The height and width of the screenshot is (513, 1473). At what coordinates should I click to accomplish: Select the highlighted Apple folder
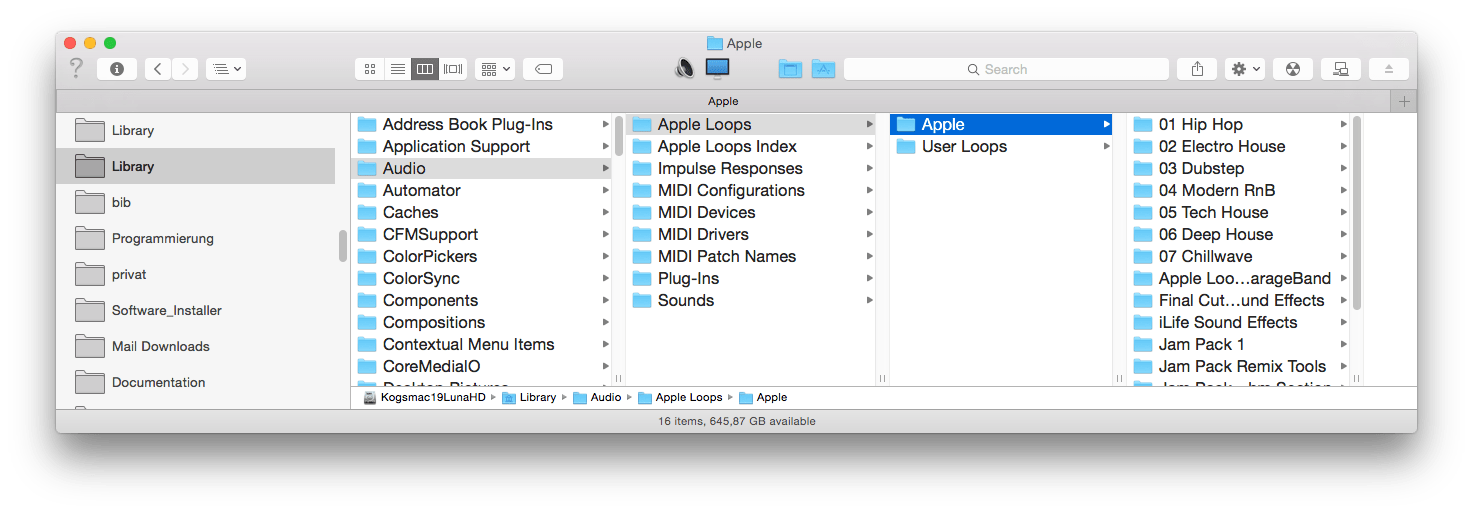tap(1001, 124)
